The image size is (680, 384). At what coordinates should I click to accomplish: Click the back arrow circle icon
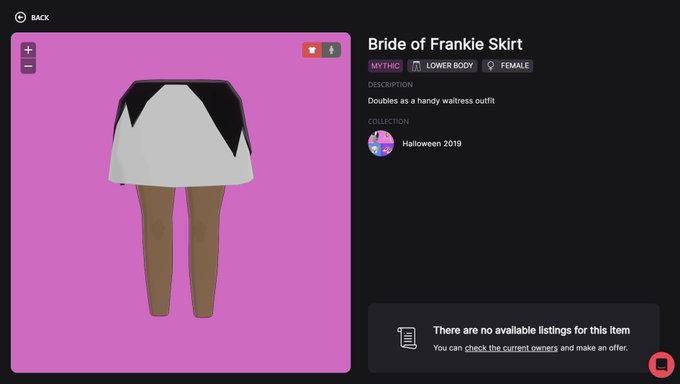coord(20,17)
